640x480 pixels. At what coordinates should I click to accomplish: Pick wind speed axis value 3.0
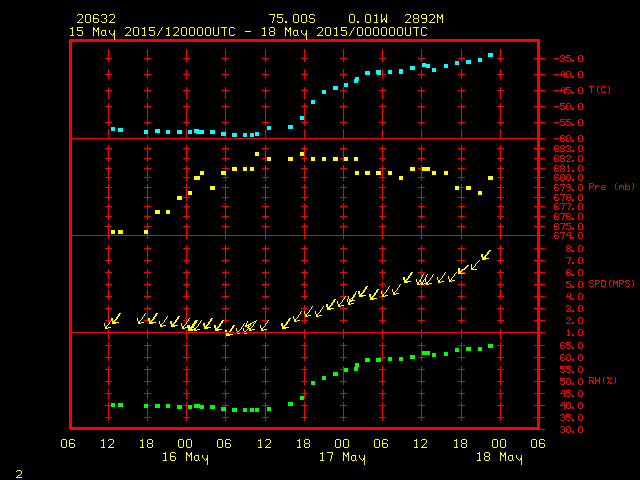tap(575, 309)
